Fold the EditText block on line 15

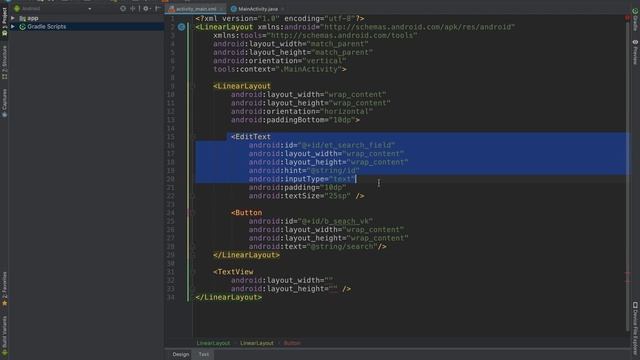click(x=193, y=137)
